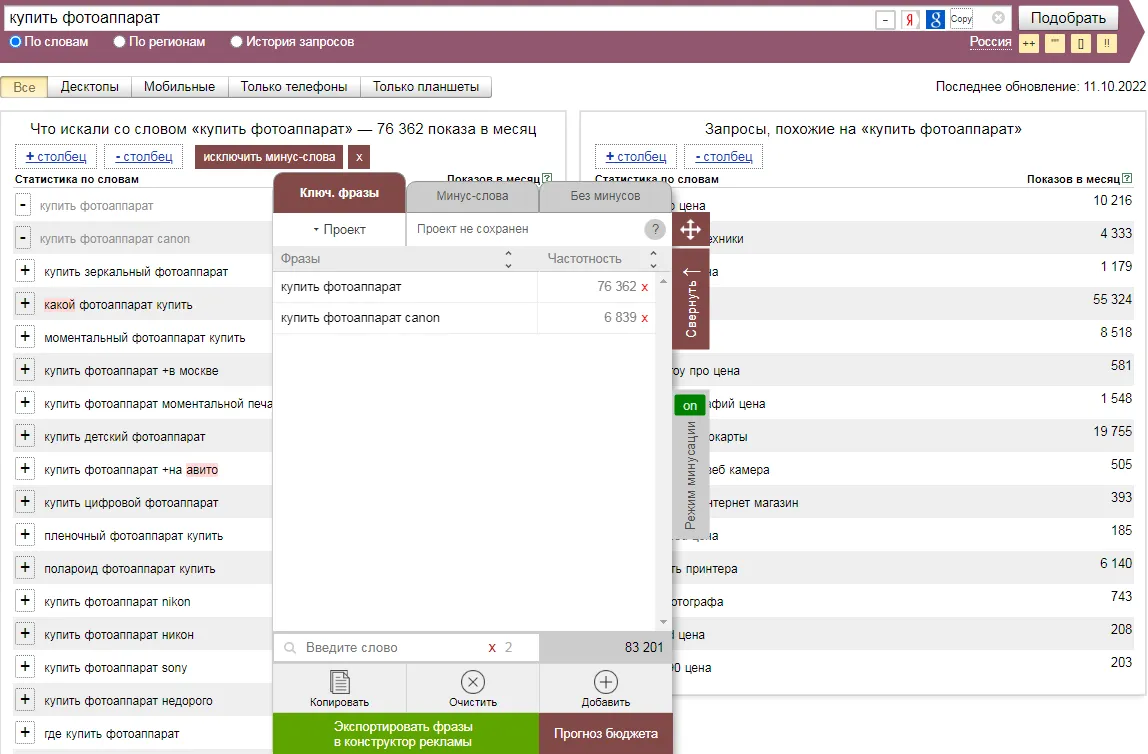Click the help icon beside left 'Показов в месяц'
Viewport: 1148px width, 754px height.
547,178
